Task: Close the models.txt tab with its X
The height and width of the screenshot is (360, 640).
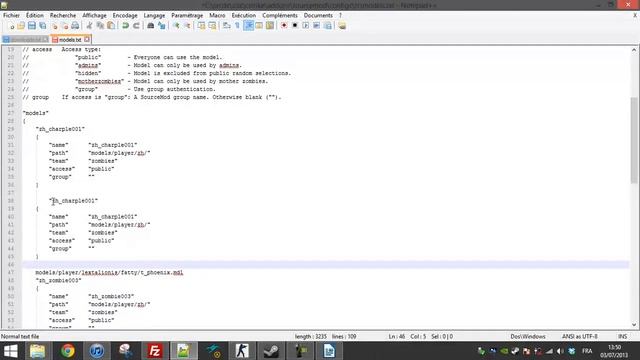Action: coord(87,40)
